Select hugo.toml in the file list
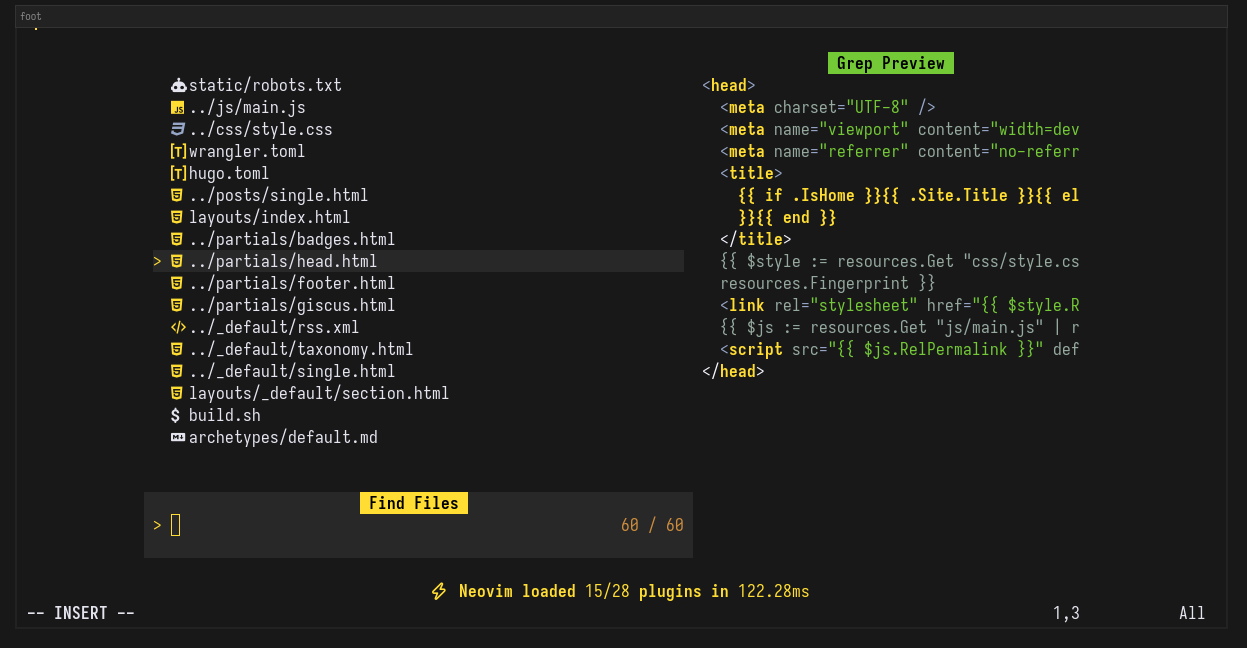Screen dimensions: 1247x648 point(228,174)
